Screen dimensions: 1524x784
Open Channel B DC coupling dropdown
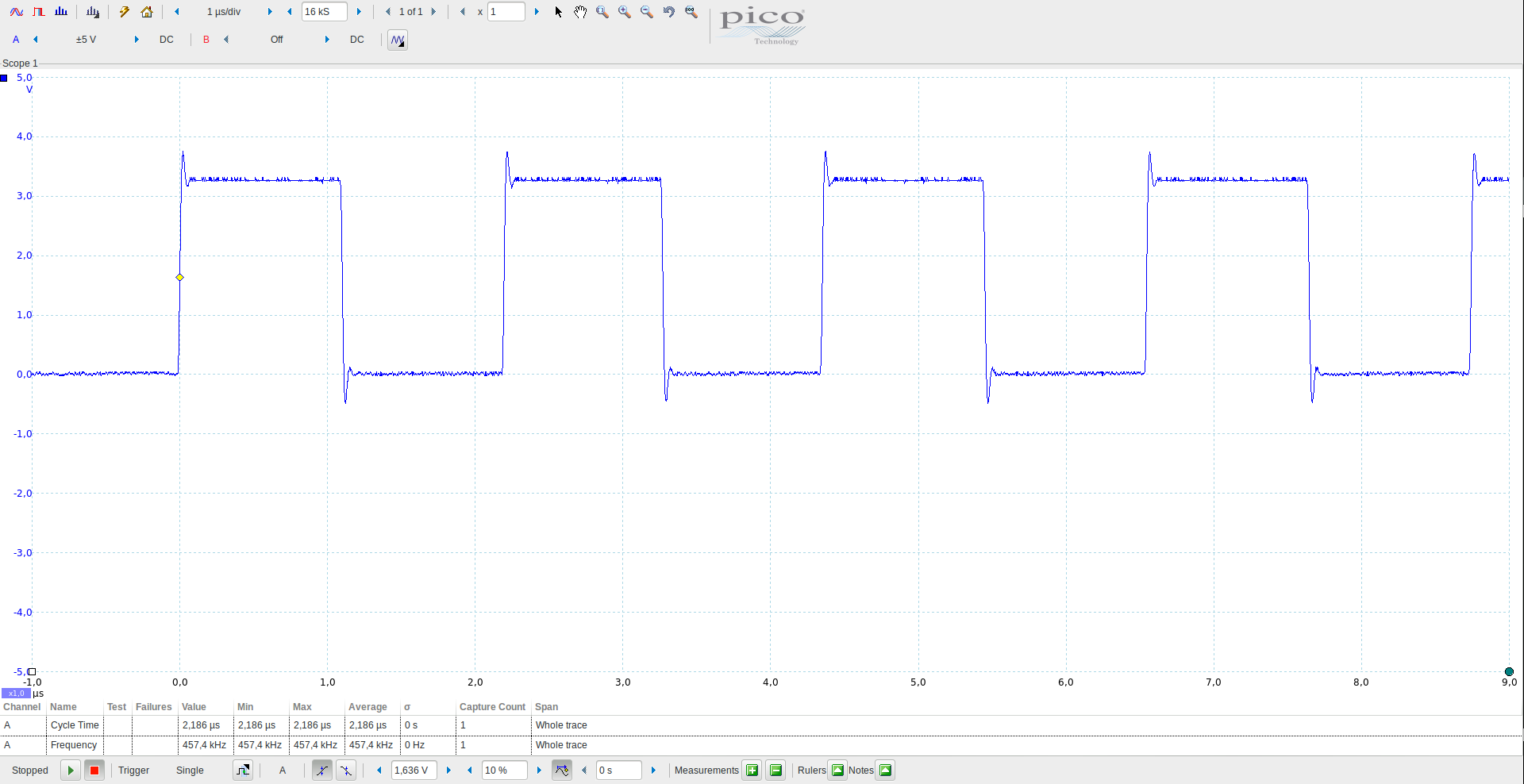pos(357,40)
